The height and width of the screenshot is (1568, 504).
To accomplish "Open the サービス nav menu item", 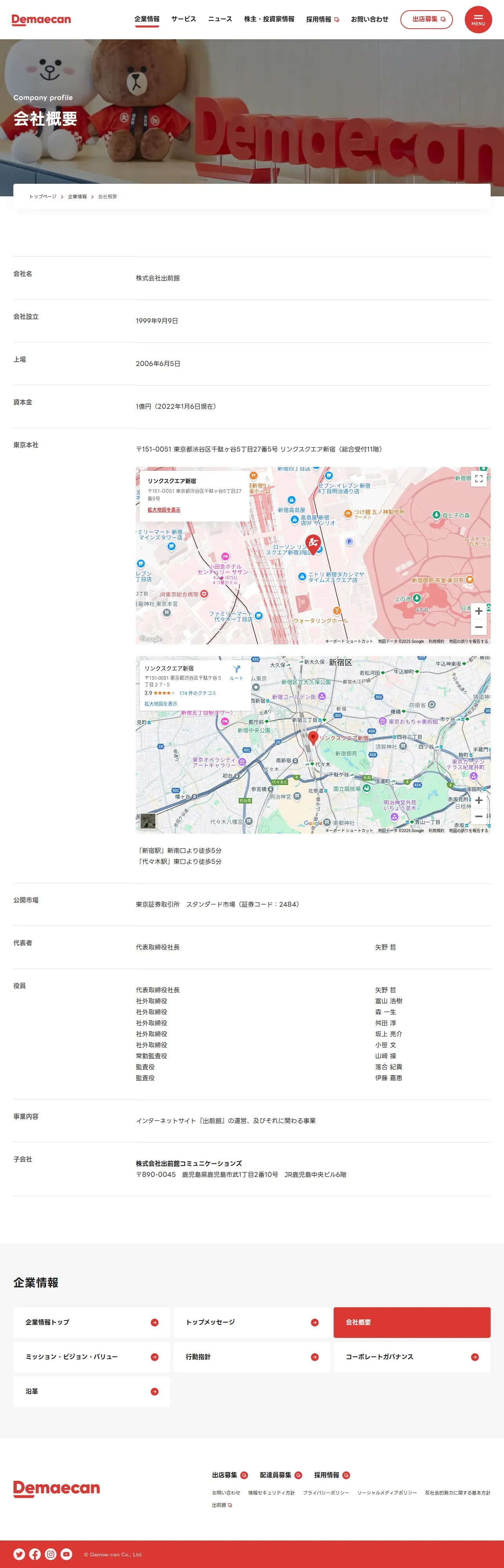I will [x=183, y=19].
